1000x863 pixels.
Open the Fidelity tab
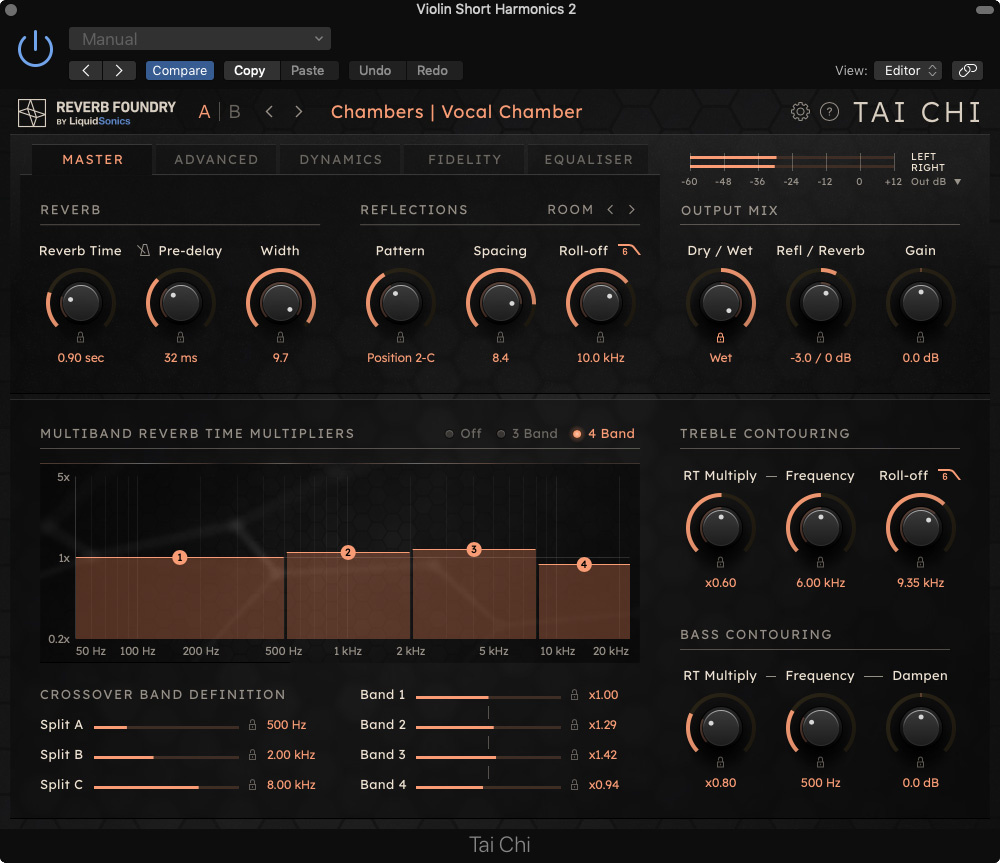pyautogui.click(x=464, y=159)
